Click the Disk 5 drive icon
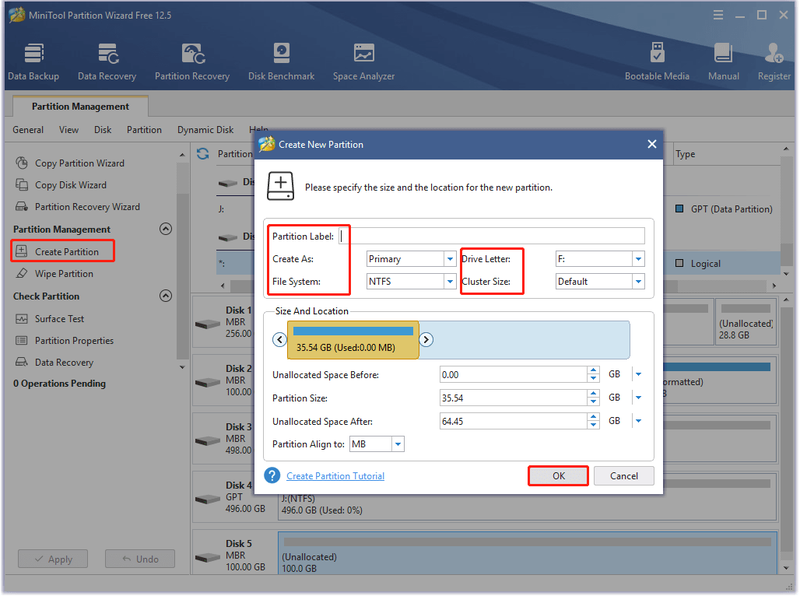The width and height of the screenshot is (800, 596). 208,557
